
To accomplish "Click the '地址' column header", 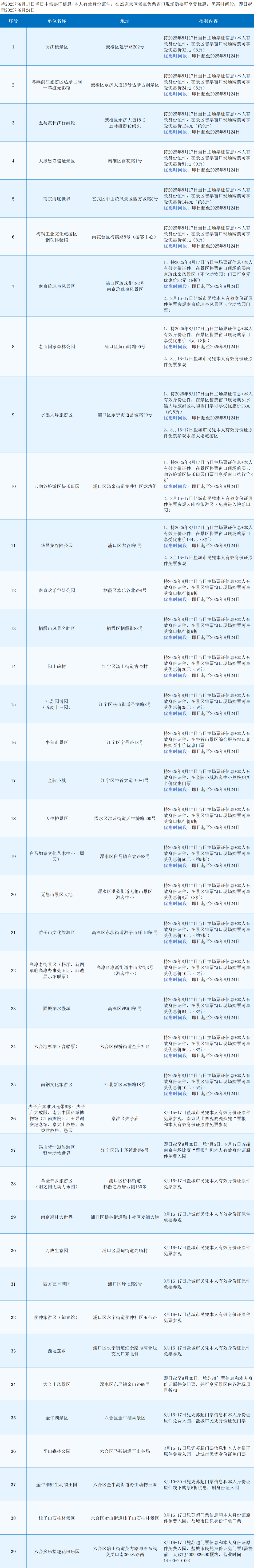I will pos(125,21).
